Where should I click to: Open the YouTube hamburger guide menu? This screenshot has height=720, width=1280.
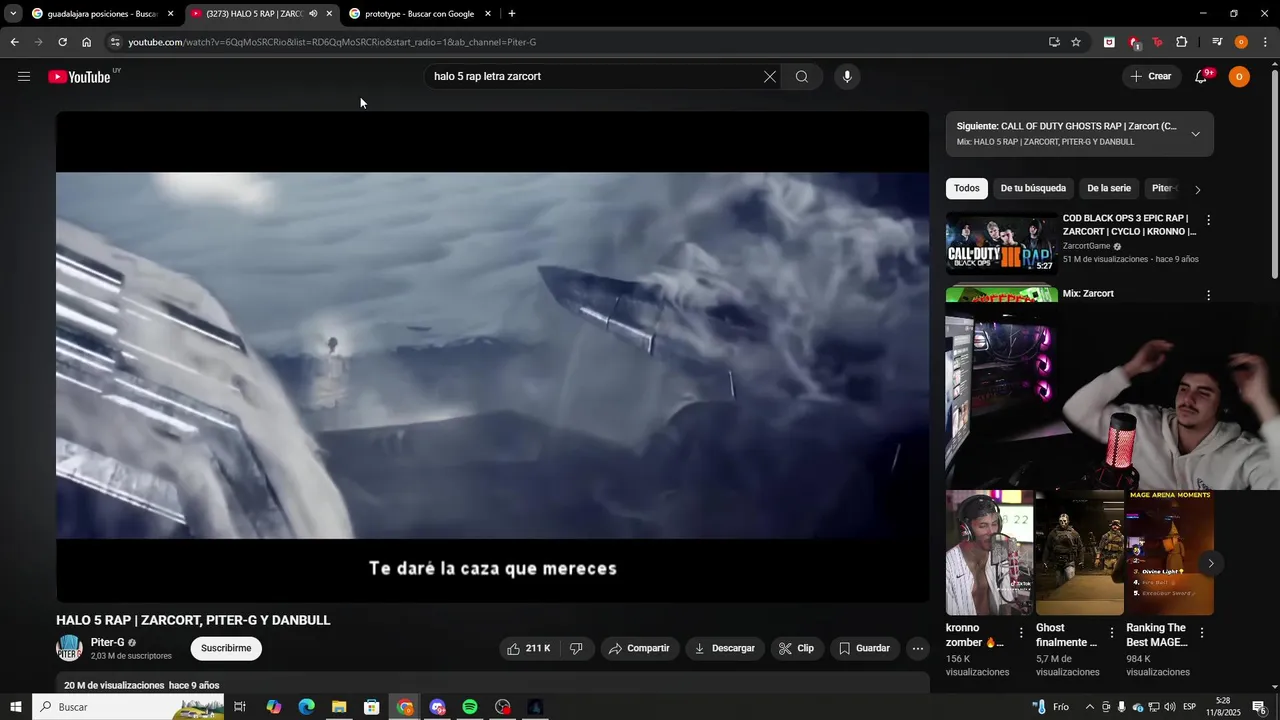pyautogui.click(x=24, y=77)
